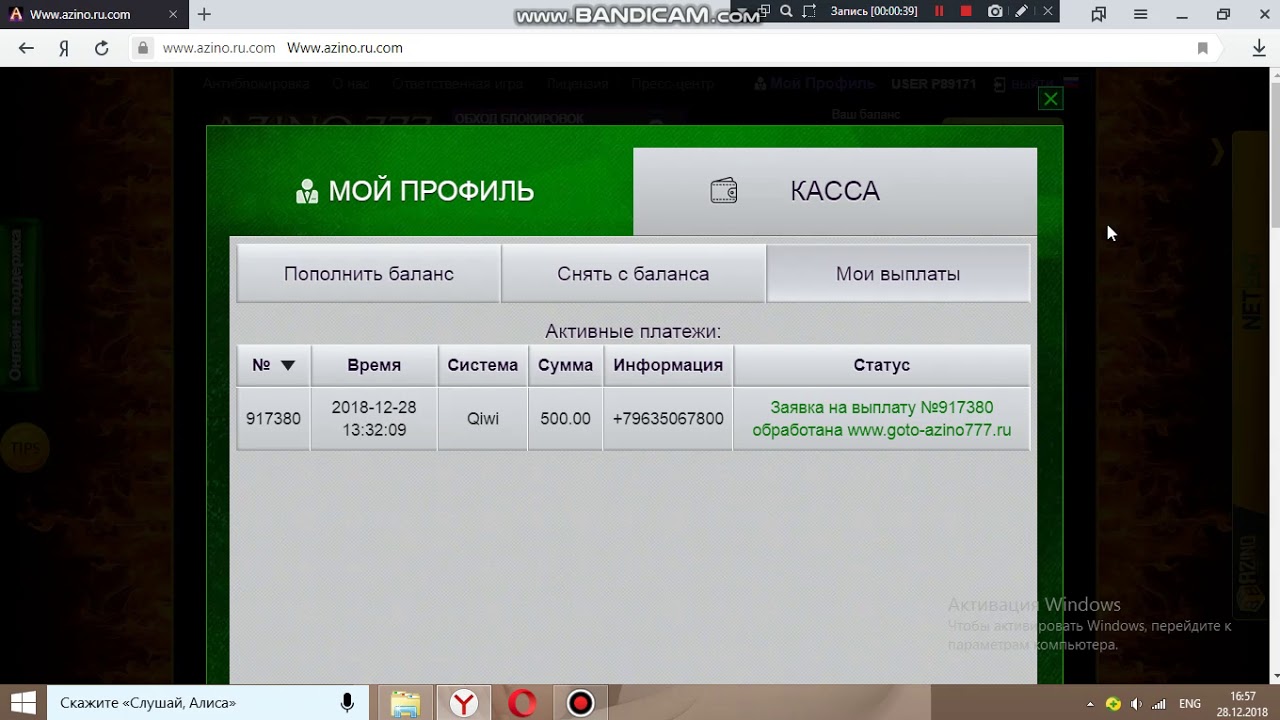Sort payments by № column arrow

pyautogui.click(x=288, y=365)
